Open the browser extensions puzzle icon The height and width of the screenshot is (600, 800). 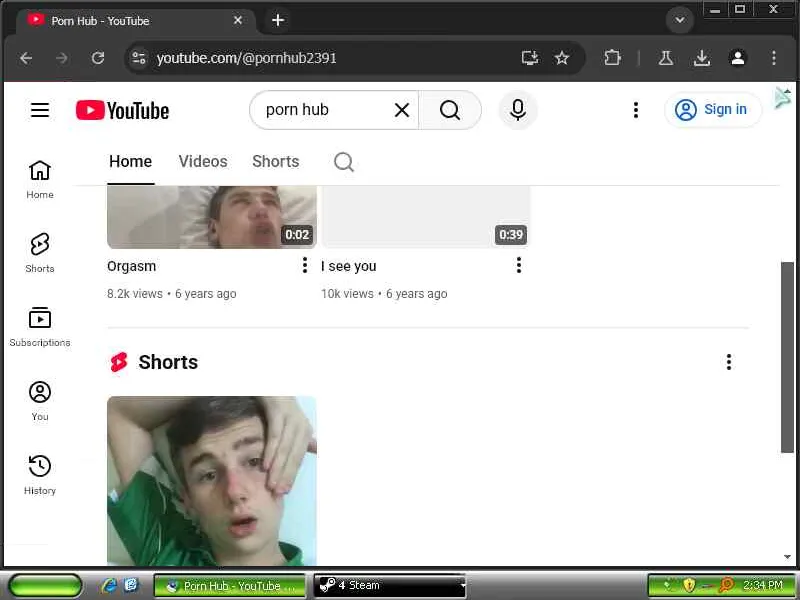click(x=612, y=58)
